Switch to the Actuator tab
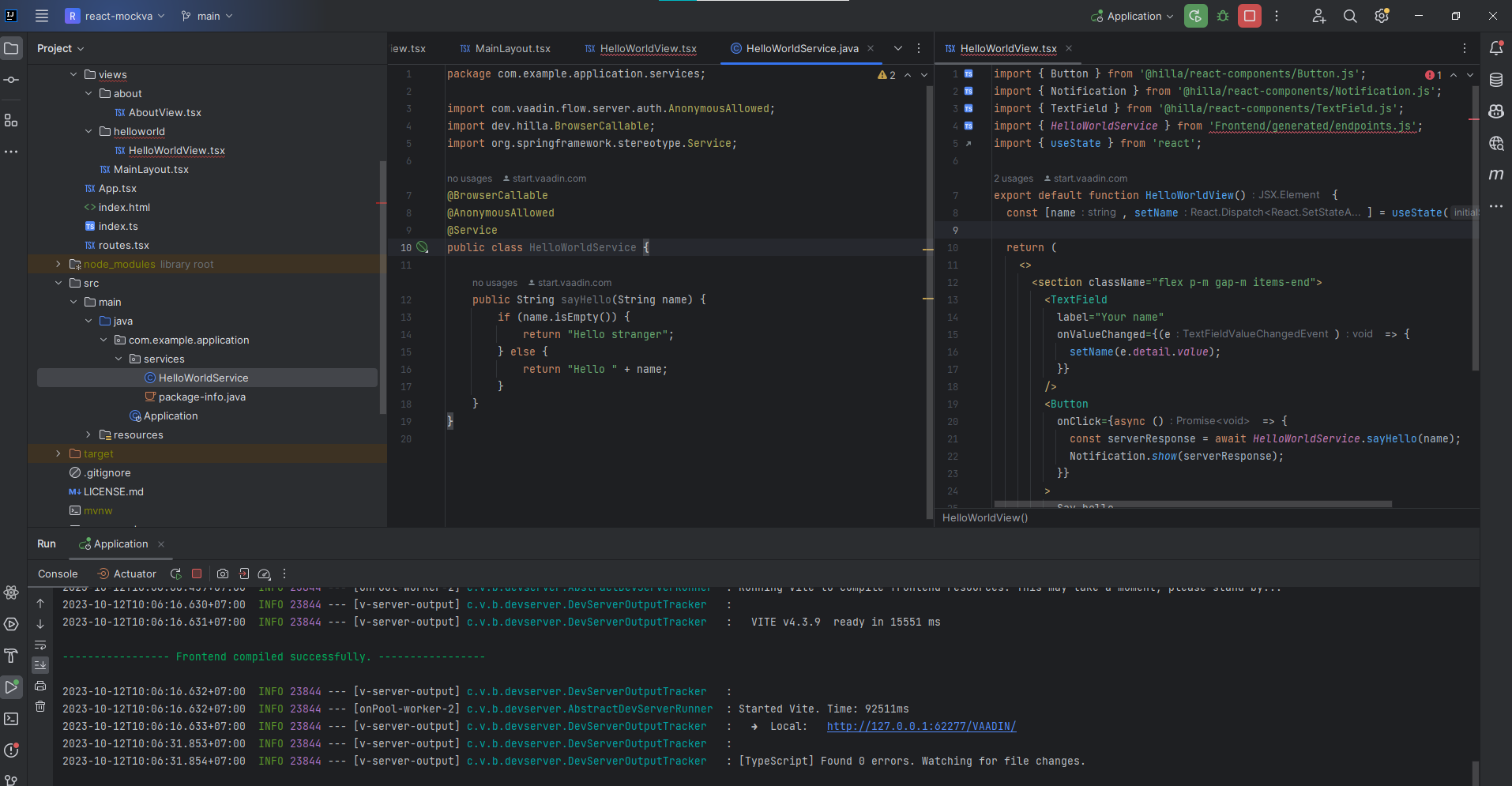Image resolution: width=1512 pixels, height=786 pixels. [x=126, y=574]
